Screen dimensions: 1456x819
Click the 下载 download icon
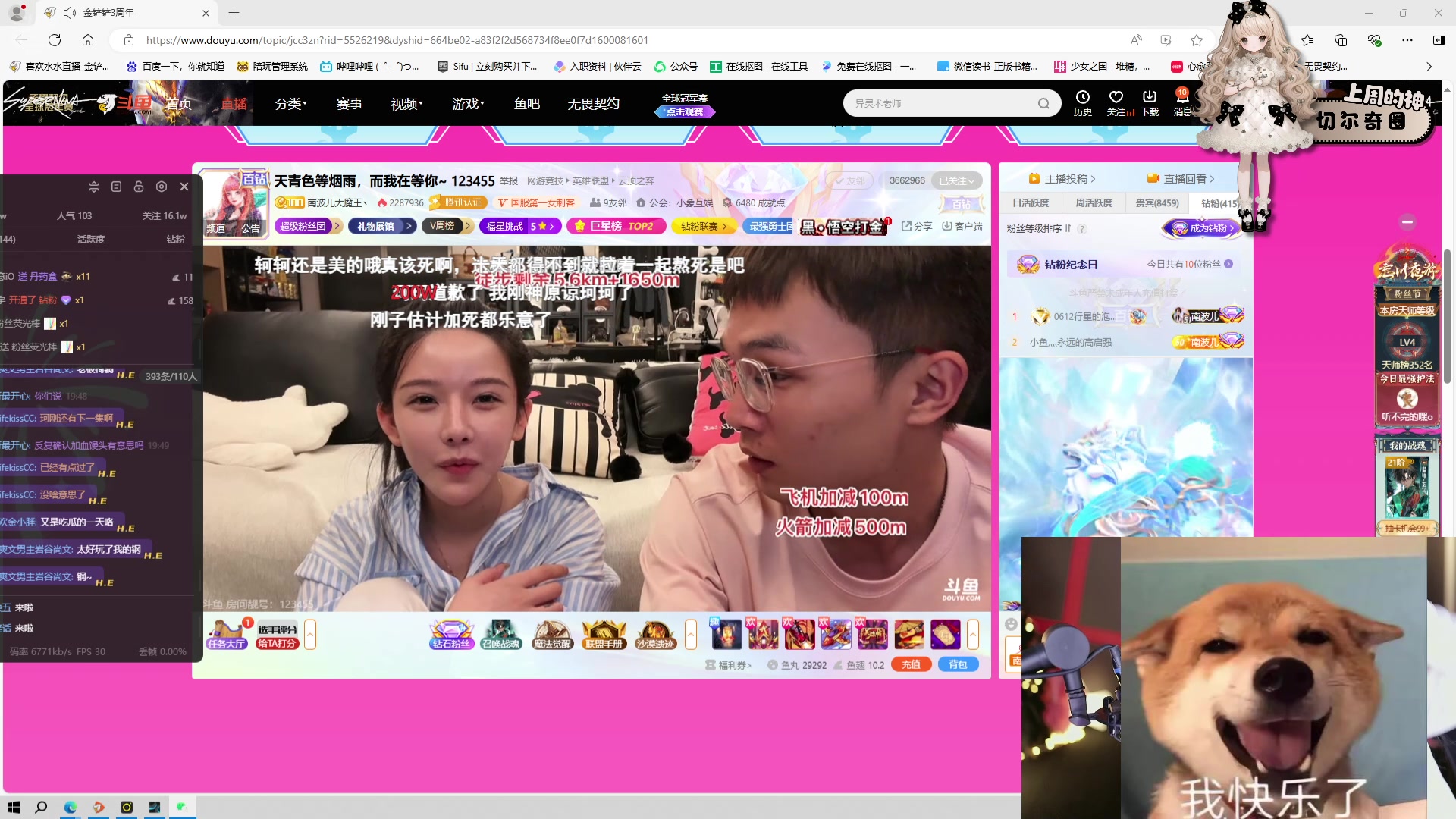click(1150, 102)
